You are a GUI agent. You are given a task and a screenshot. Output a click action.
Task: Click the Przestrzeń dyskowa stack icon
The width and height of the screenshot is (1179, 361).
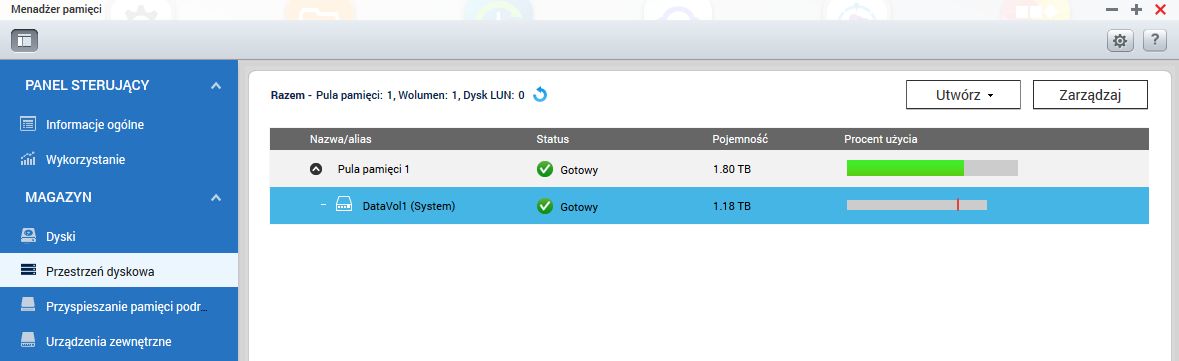click(x=28, y=270)
